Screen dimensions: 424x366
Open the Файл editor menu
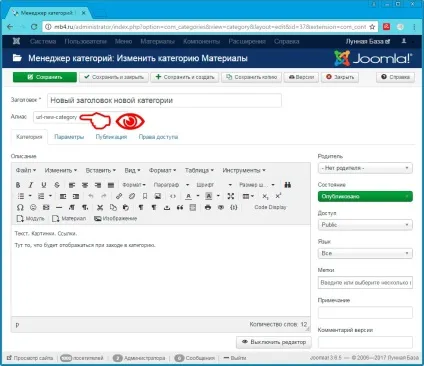(x=26, y=170)
